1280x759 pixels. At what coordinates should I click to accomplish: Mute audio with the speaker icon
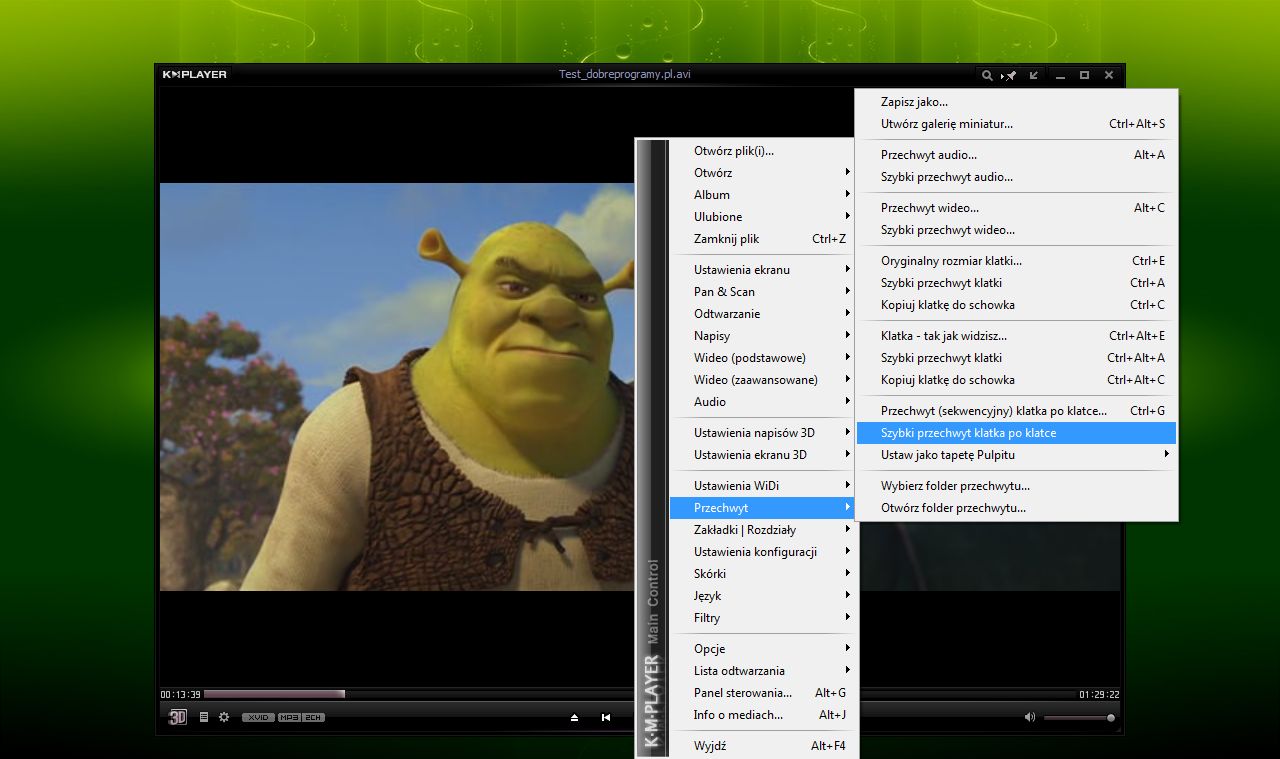1030,717
